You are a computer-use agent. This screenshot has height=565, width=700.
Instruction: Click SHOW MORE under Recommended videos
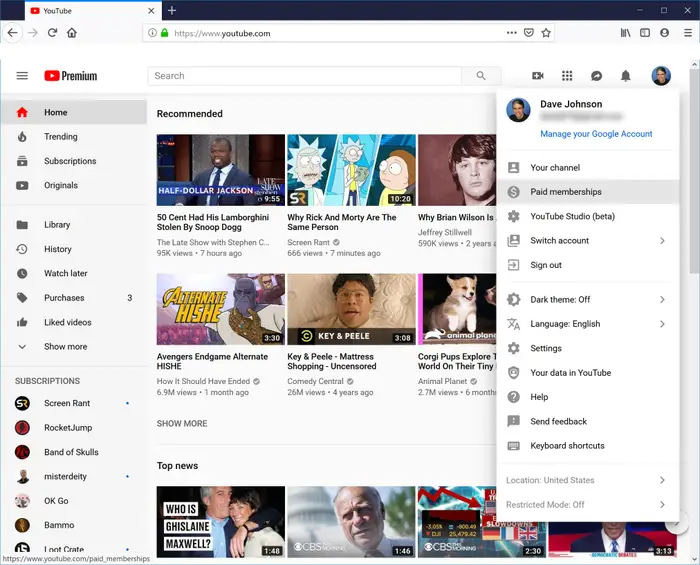point(182,424)
